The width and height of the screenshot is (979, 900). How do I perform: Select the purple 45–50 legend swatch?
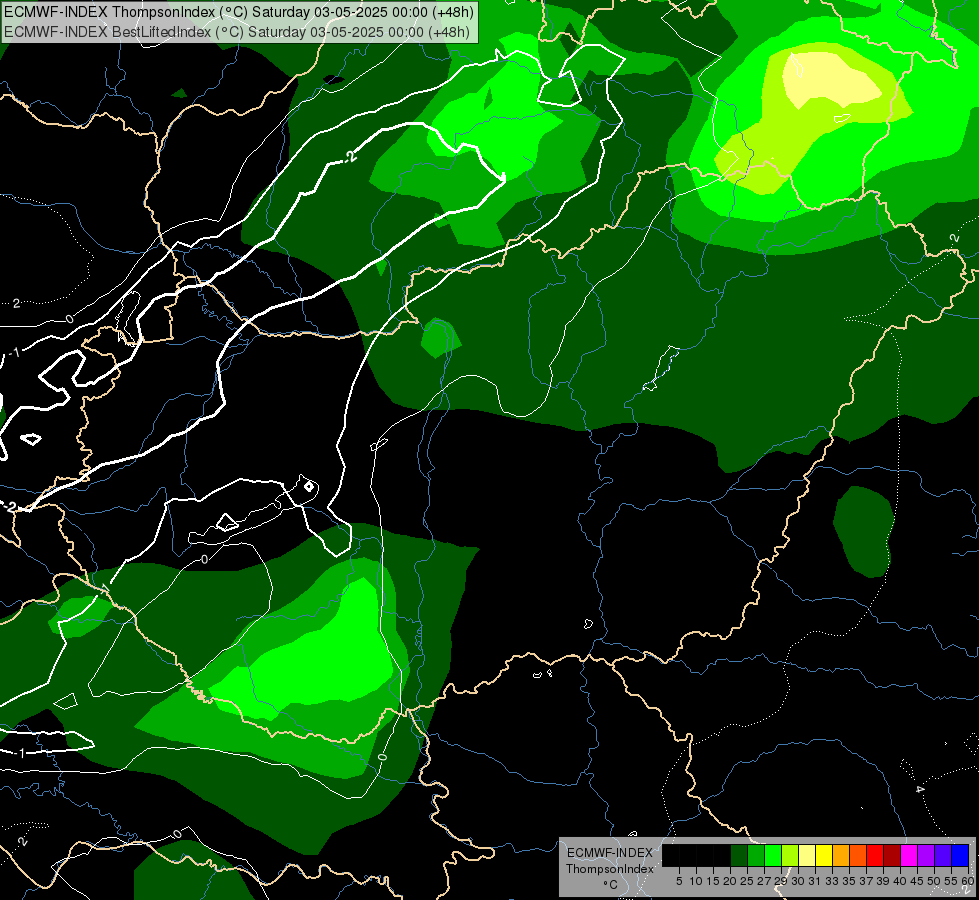point(925,855)
